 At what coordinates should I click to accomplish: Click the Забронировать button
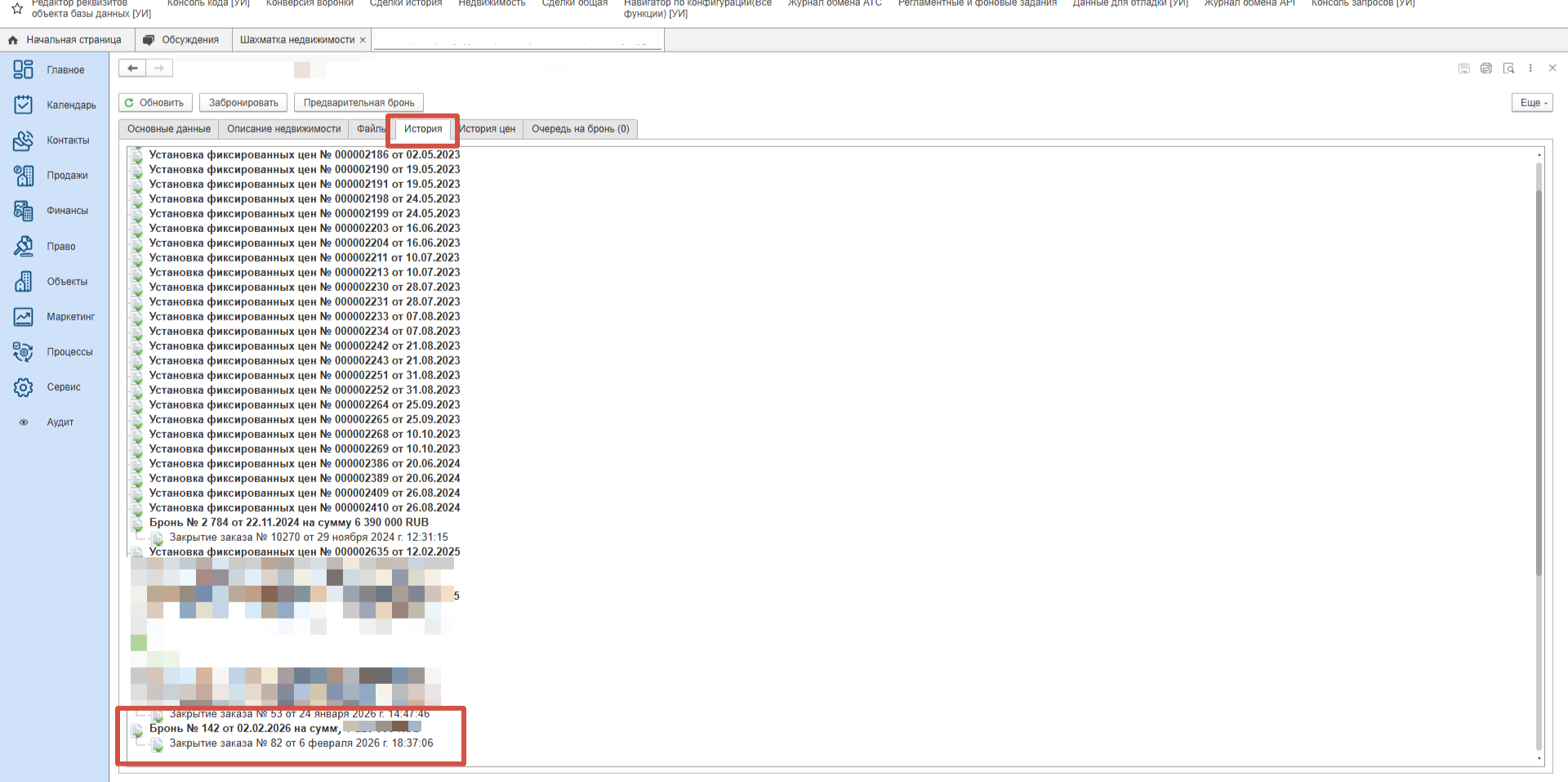(x=243, y=103)
